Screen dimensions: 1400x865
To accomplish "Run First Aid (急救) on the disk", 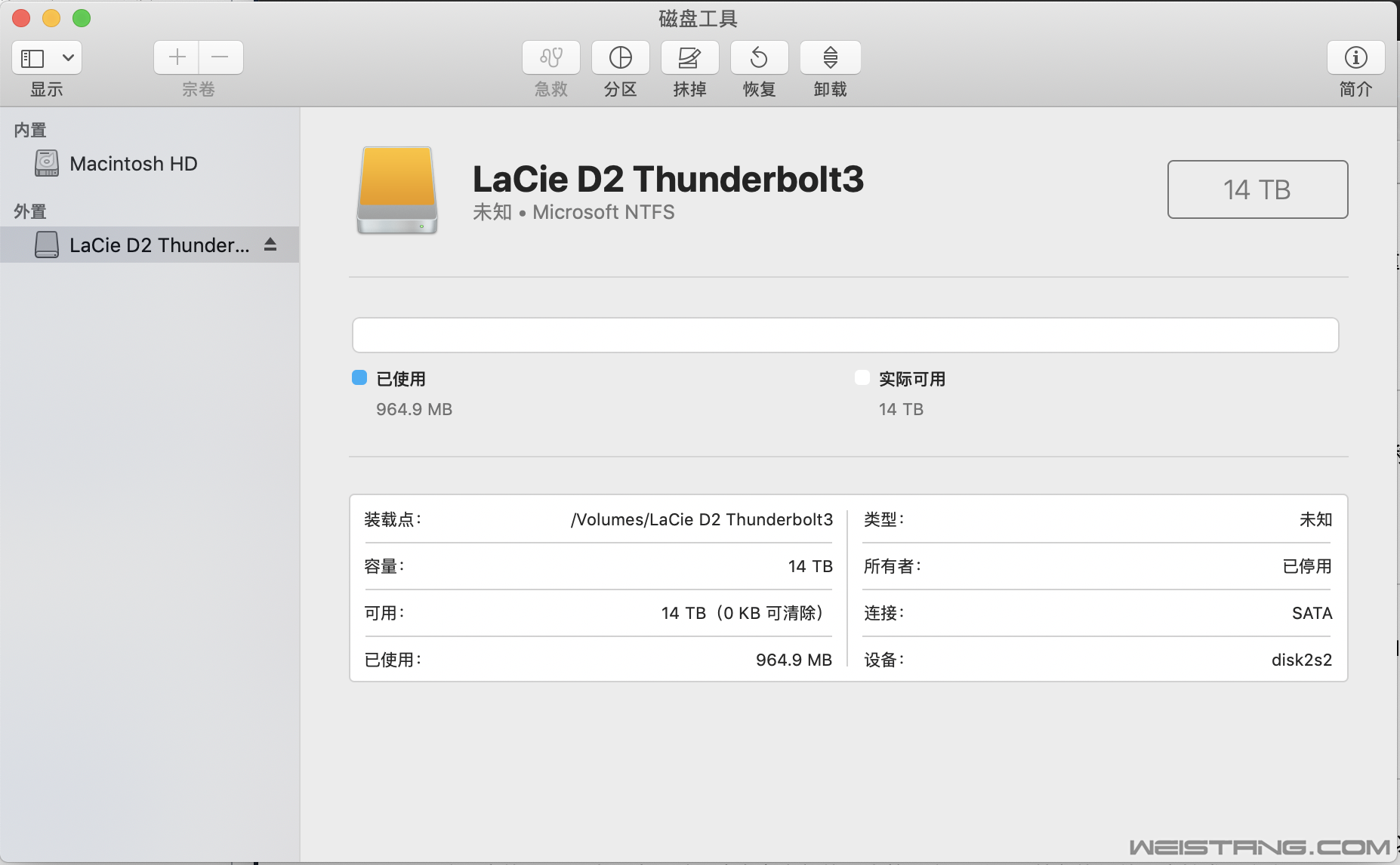I will [x=551, y=57].
